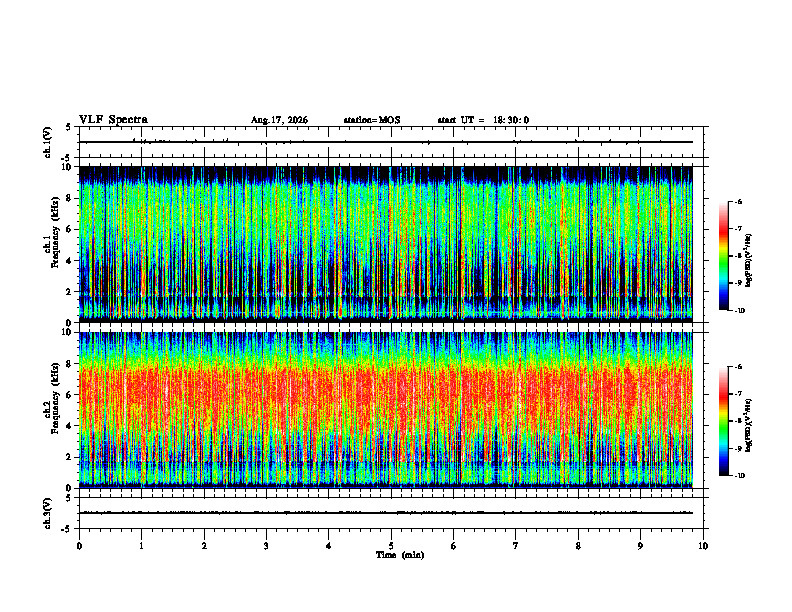The width and height of the screenshot is (792, 612).
Task: Click the ch.3 waveform trace line
Action: point(386,513)
